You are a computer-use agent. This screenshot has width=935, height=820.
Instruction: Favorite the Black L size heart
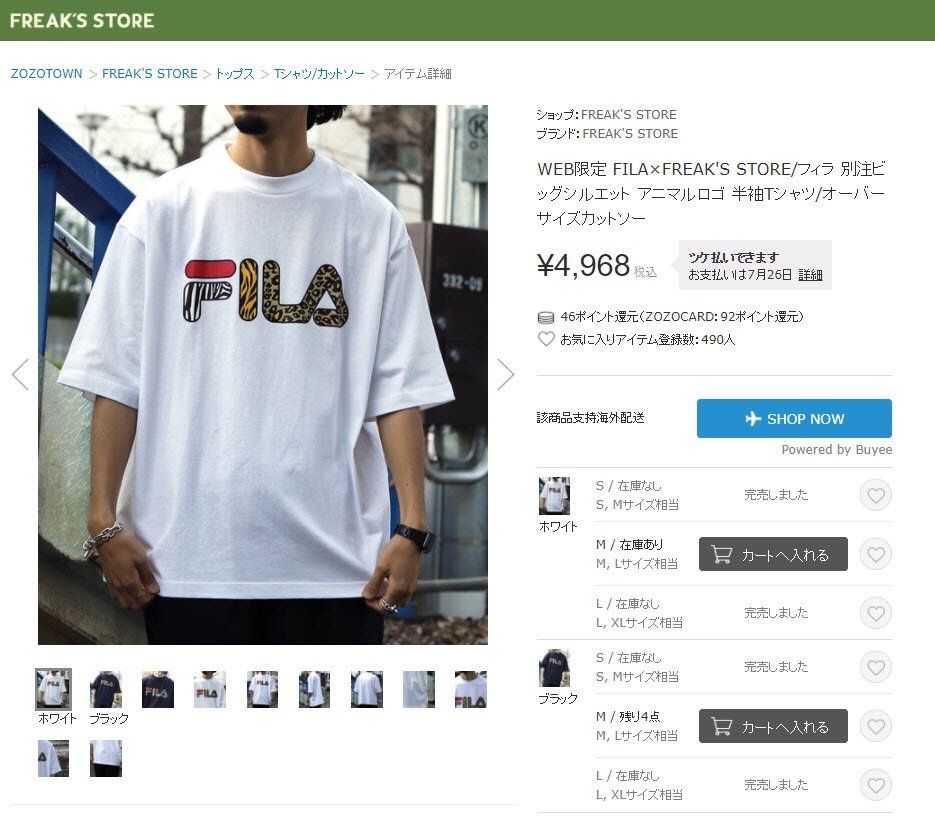click(875, 785)
